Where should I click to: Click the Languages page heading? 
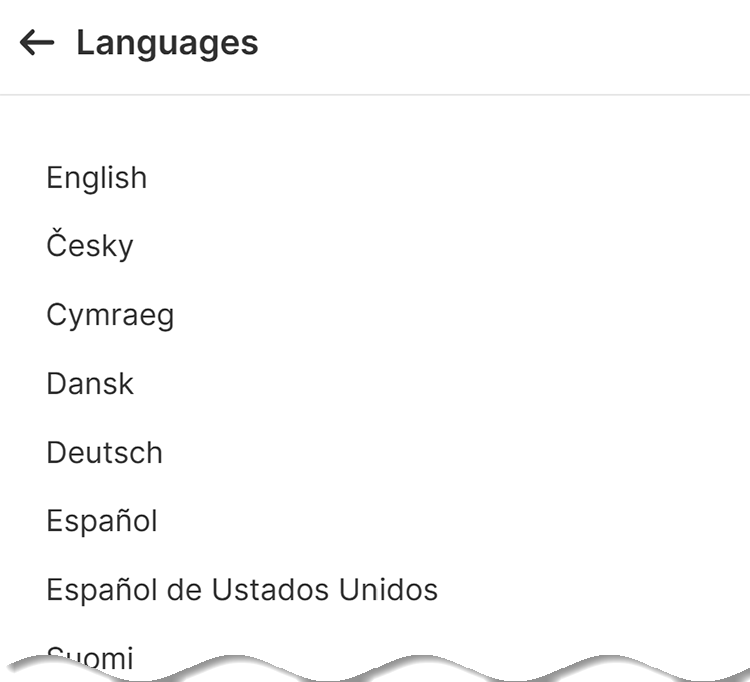pos(167,43)
